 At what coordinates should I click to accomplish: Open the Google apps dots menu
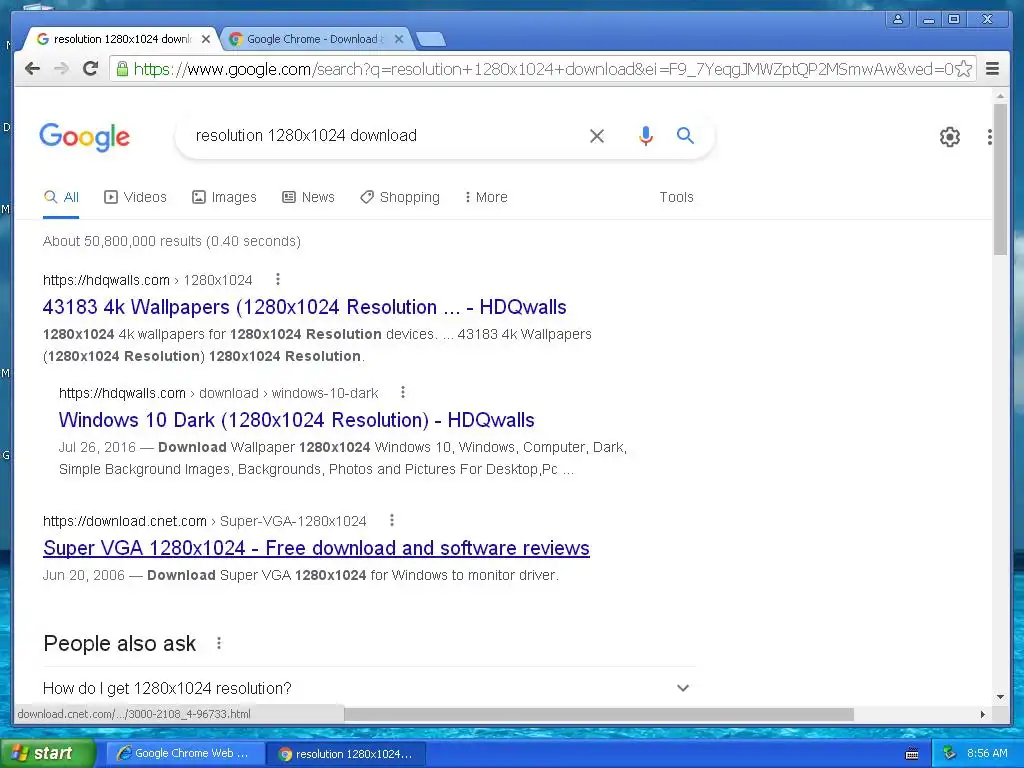coord(989,137)
